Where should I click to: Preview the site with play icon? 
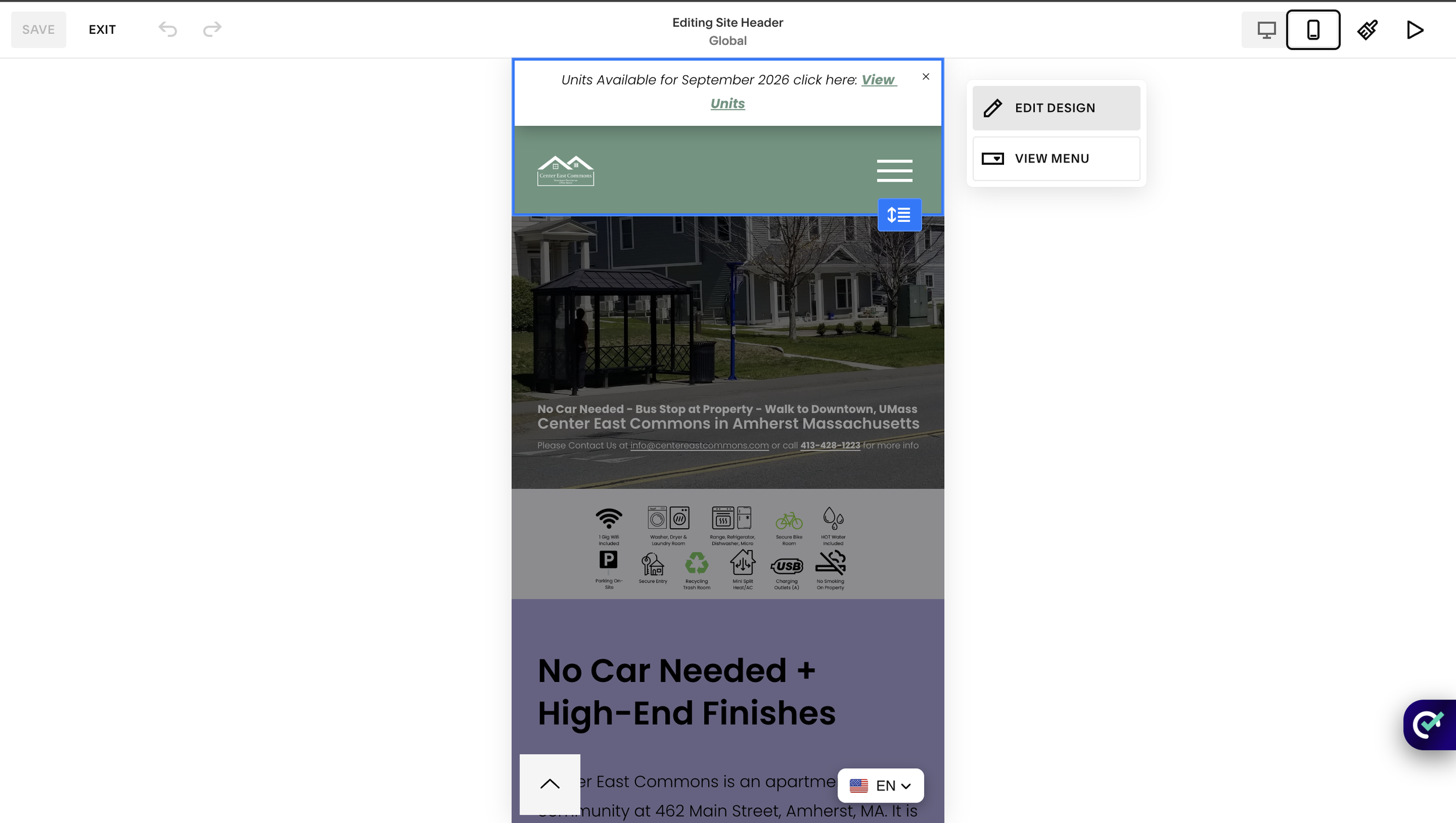pos(1415,30)
